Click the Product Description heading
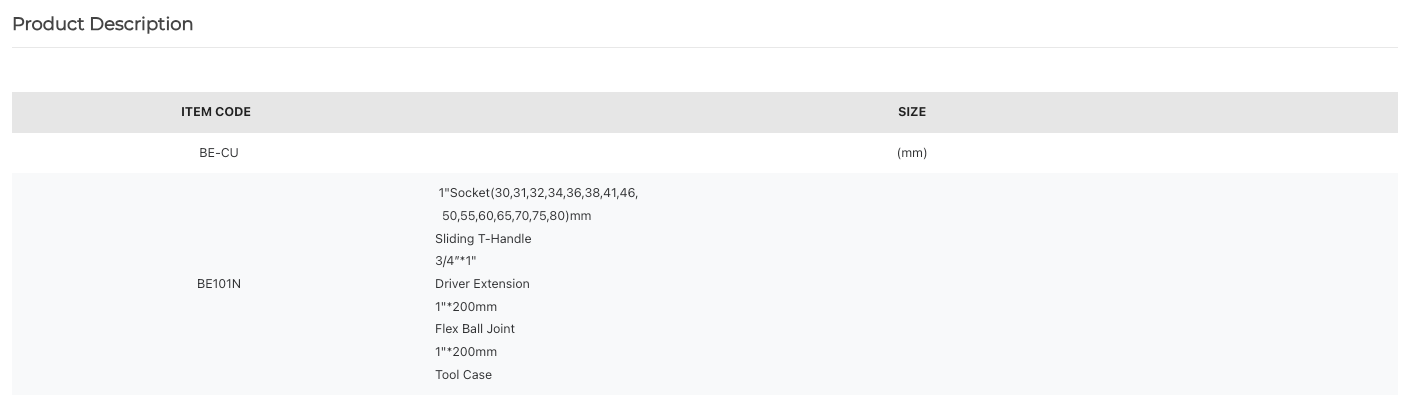1414x409 pixels. click(103, 24)
